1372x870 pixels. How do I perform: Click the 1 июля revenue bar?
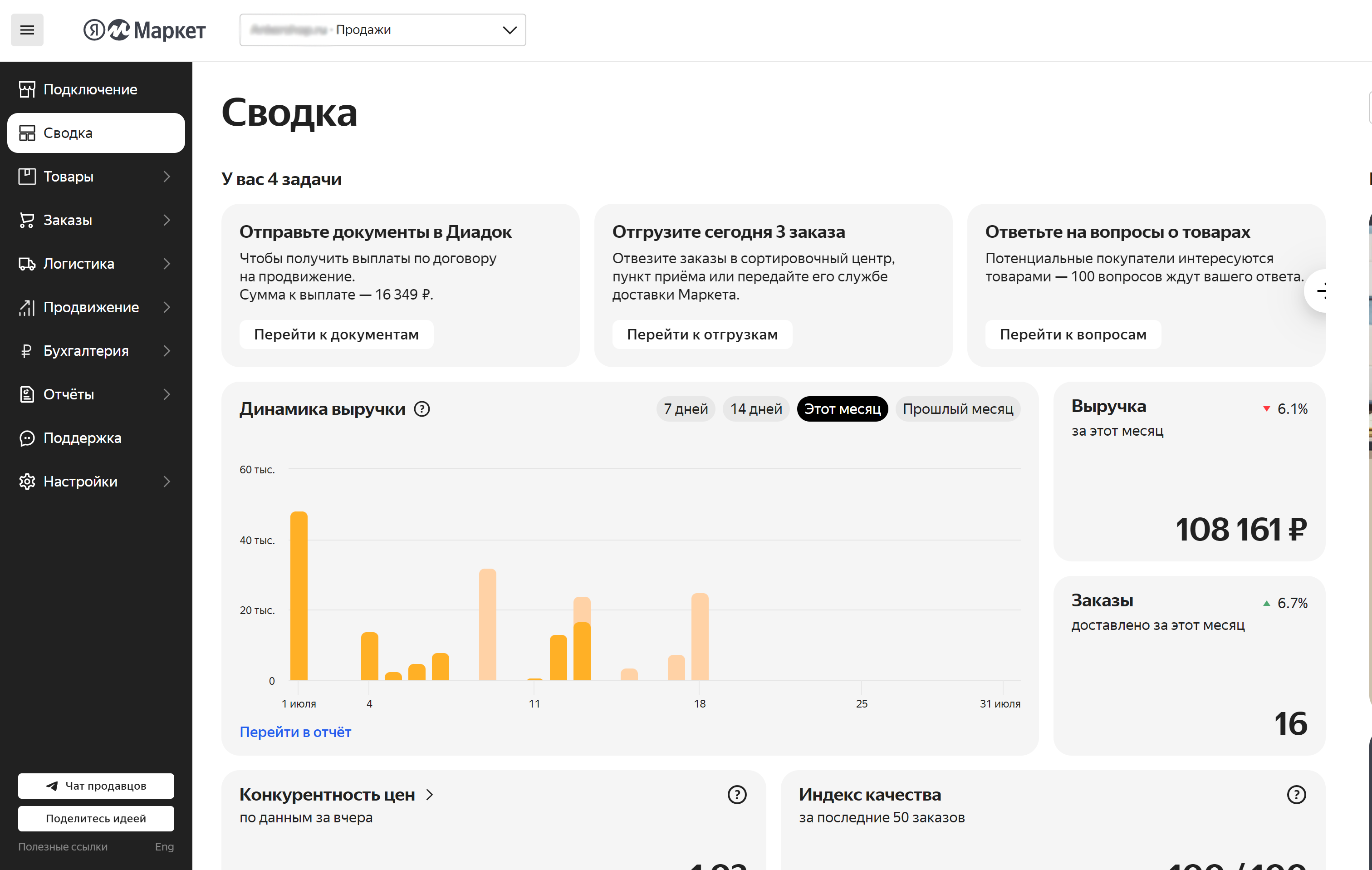299,596
